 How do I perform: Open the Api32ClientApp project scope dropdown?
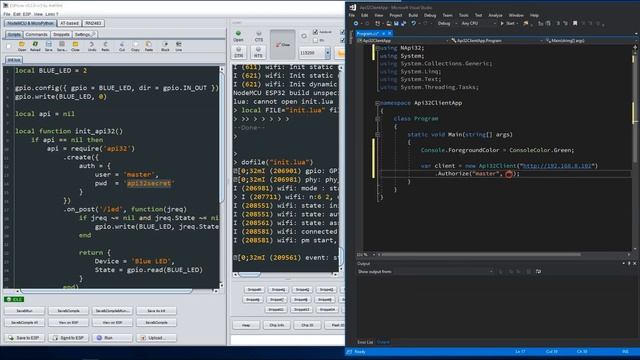click(402, 41)
